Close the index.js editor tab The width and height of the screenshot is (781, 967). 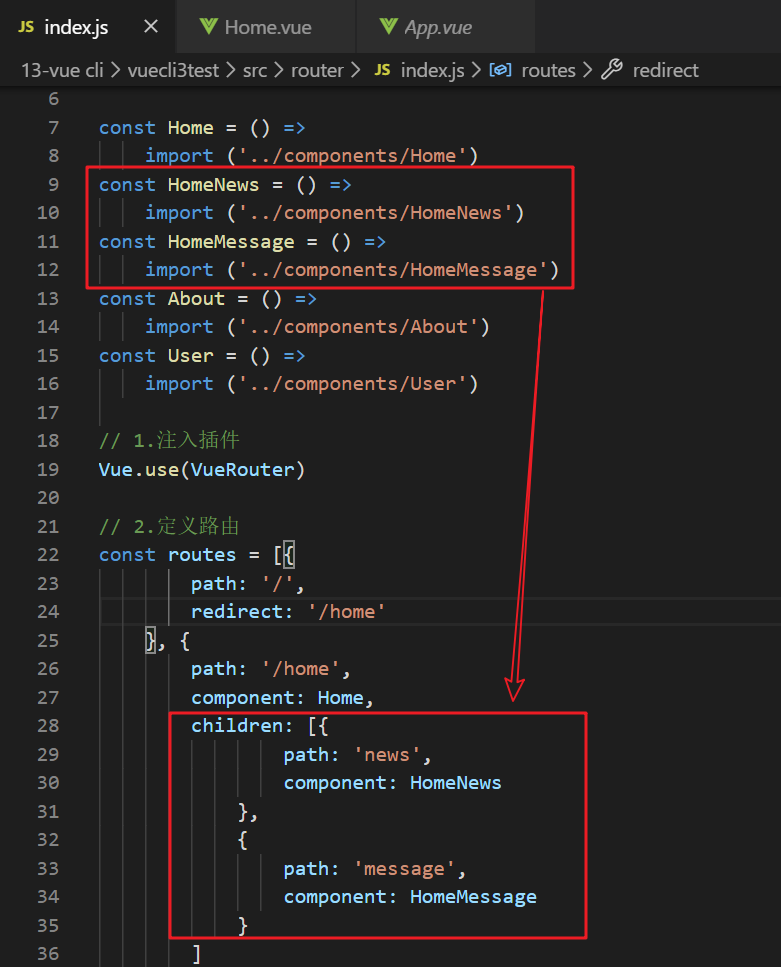coord(151,27)
